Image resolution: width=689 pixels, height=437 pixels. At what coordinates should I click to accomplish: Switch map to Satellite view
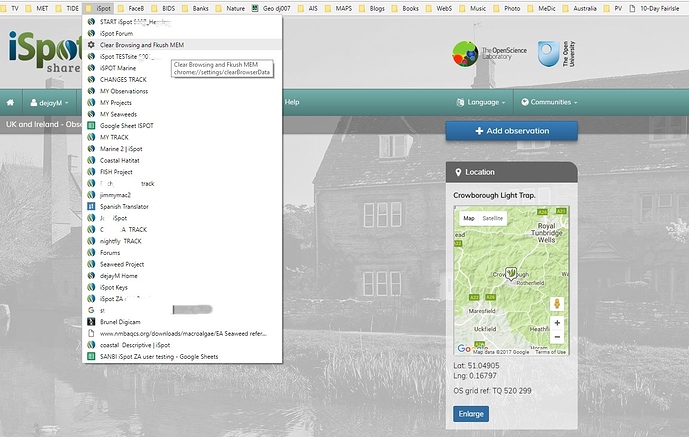click(x=492, y=218)
